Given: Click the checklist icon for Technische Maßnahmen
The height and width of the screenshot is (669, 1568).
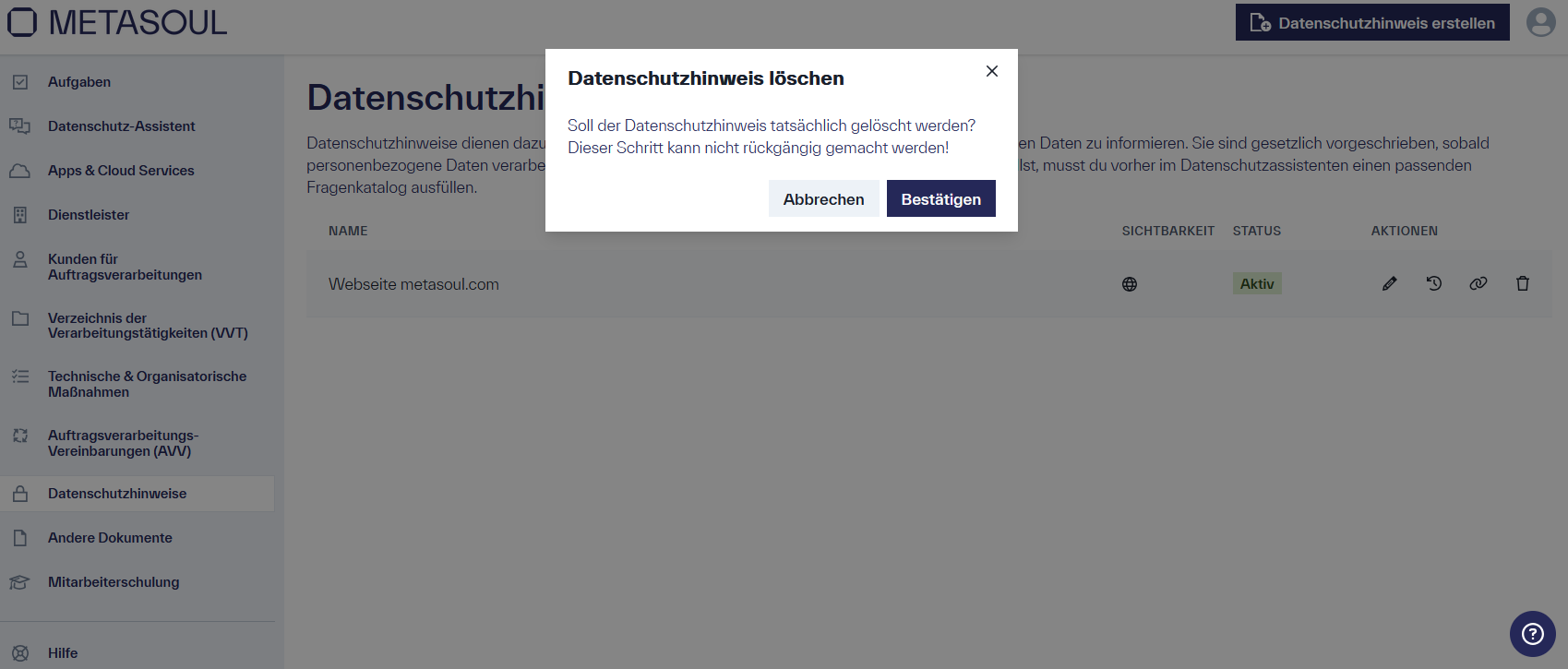Looking at the screenshot, I should [20, 376].
